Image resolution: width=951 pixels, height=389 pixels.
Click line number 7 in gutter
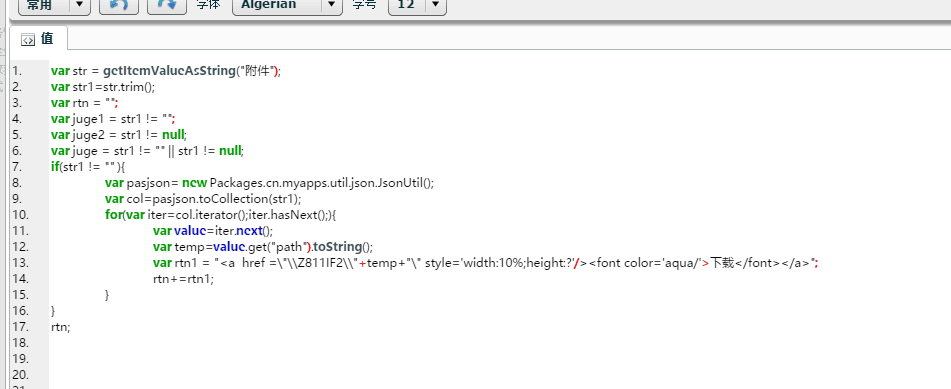coord(16,167)
